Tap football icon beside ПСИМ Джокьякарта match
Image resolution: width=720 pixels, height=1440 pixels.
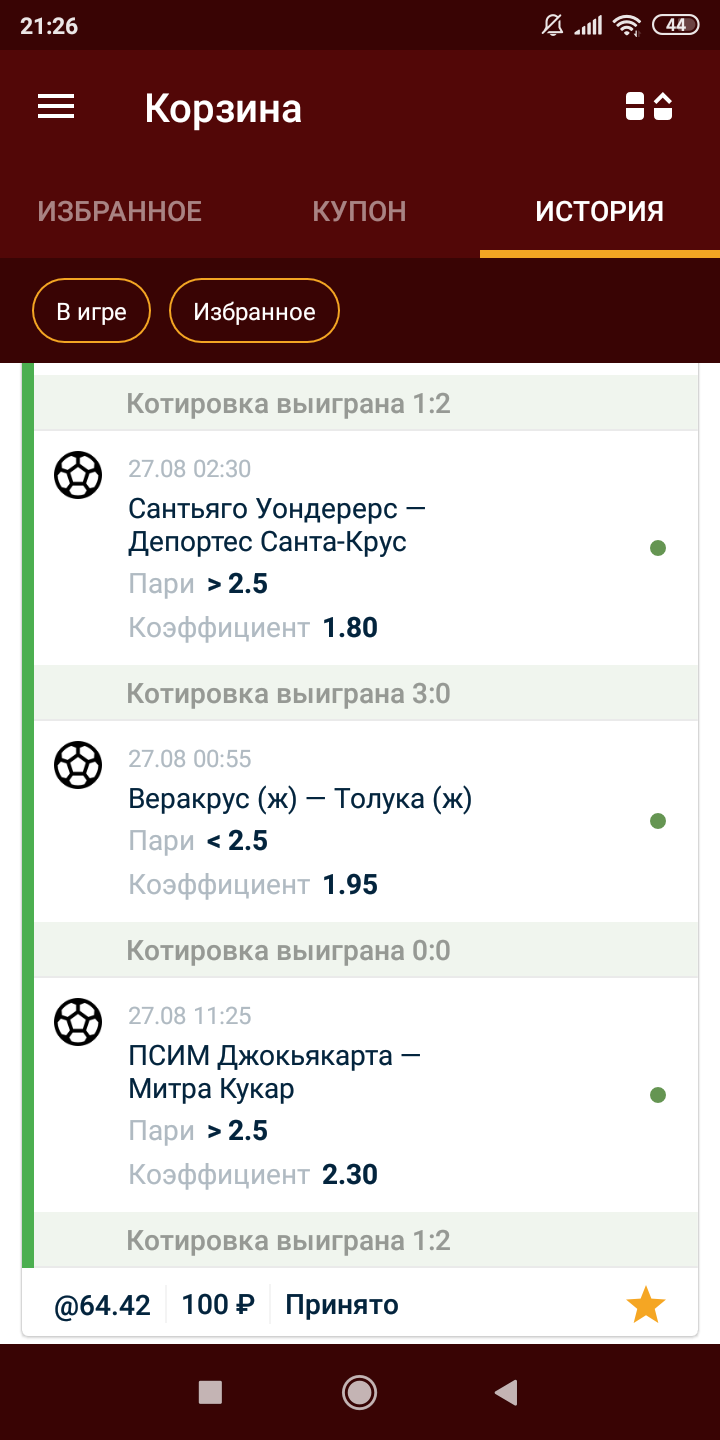point(78,1022)
